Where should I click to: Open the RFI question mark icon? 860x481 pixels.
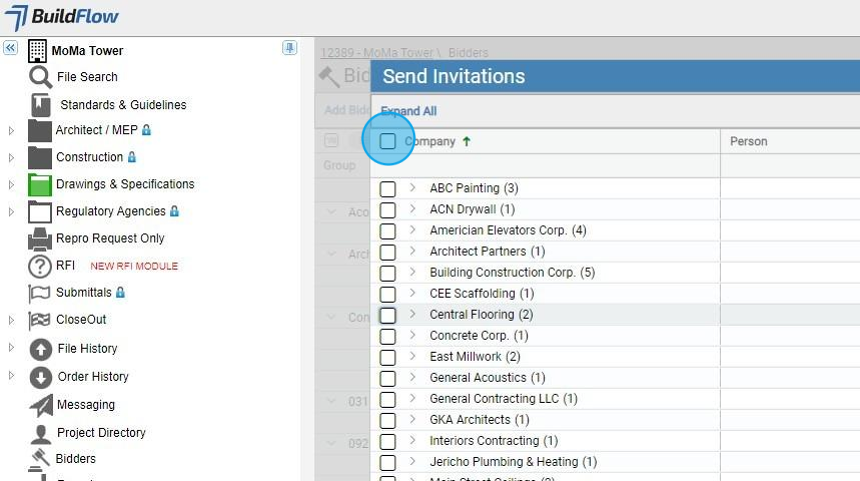[39, 266]
